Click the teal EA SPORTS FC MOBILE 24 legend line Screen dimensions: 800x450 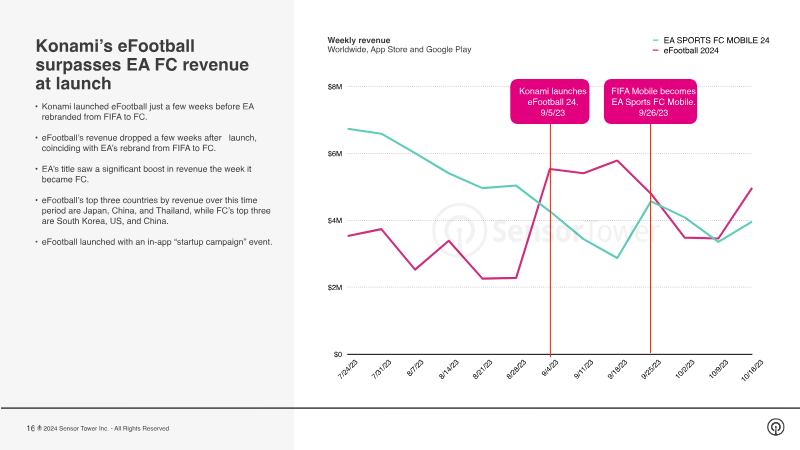click(x=654, y=38)
